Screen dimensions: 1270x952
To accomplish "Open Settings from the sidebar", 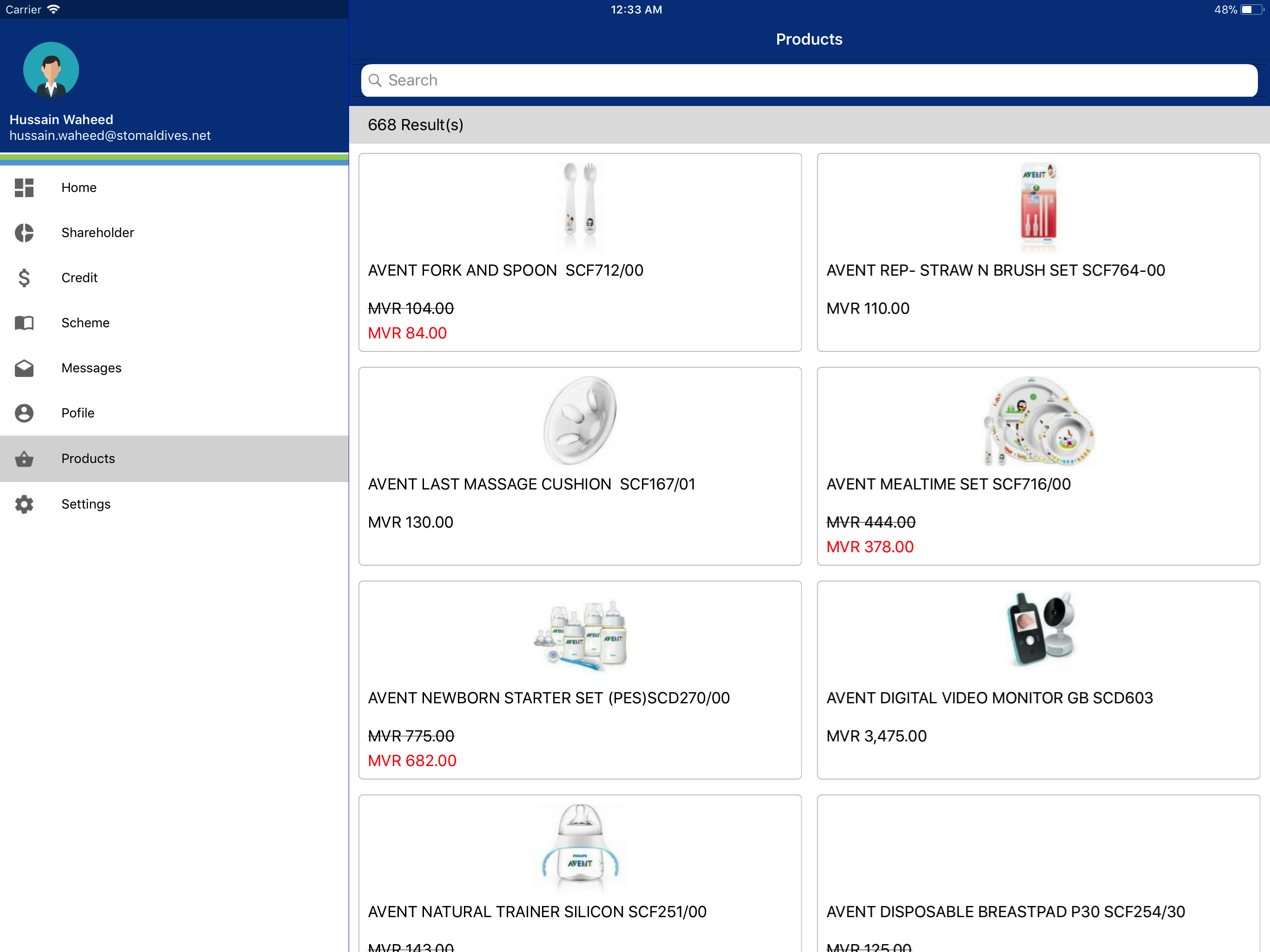I will point(174,504).
